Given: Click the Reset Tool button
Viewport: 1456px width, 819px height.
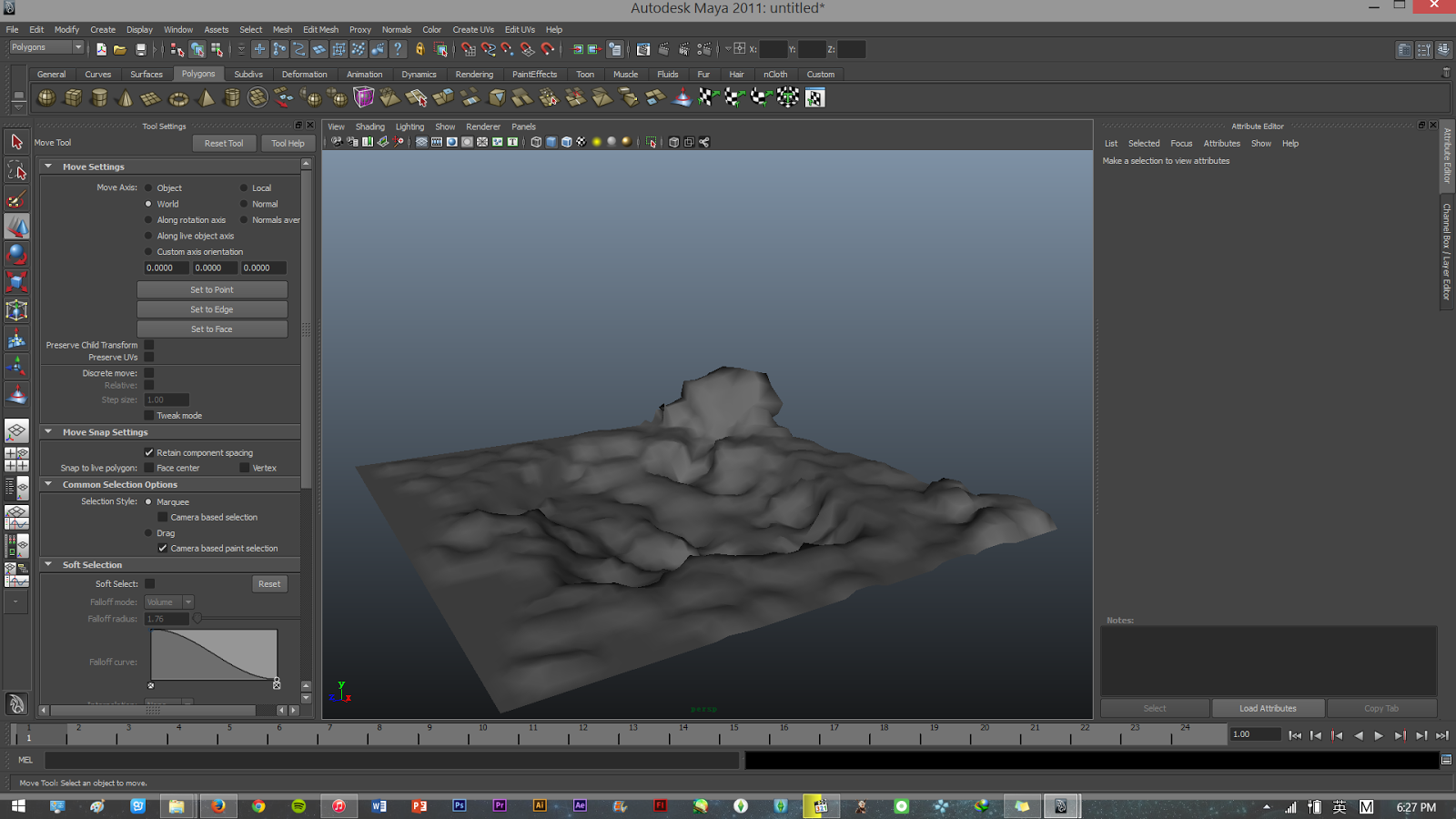Looking at the screenshot, I should tap(224, 143).
